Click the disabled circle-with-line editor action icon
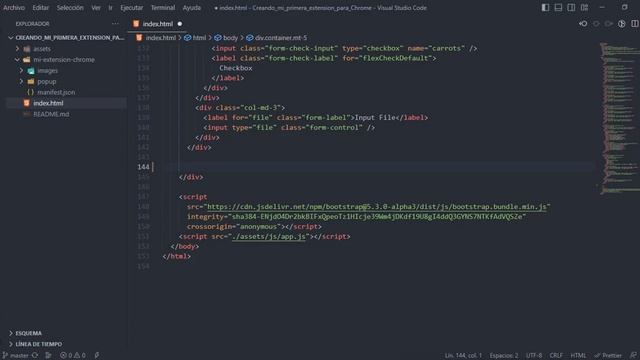 [596, 24]
